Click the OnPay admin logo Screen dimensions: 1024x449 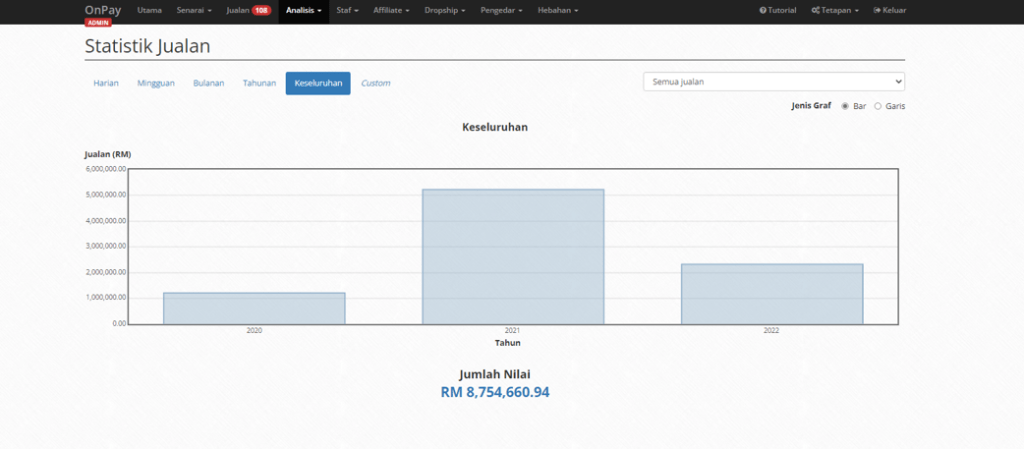[102, 12]
